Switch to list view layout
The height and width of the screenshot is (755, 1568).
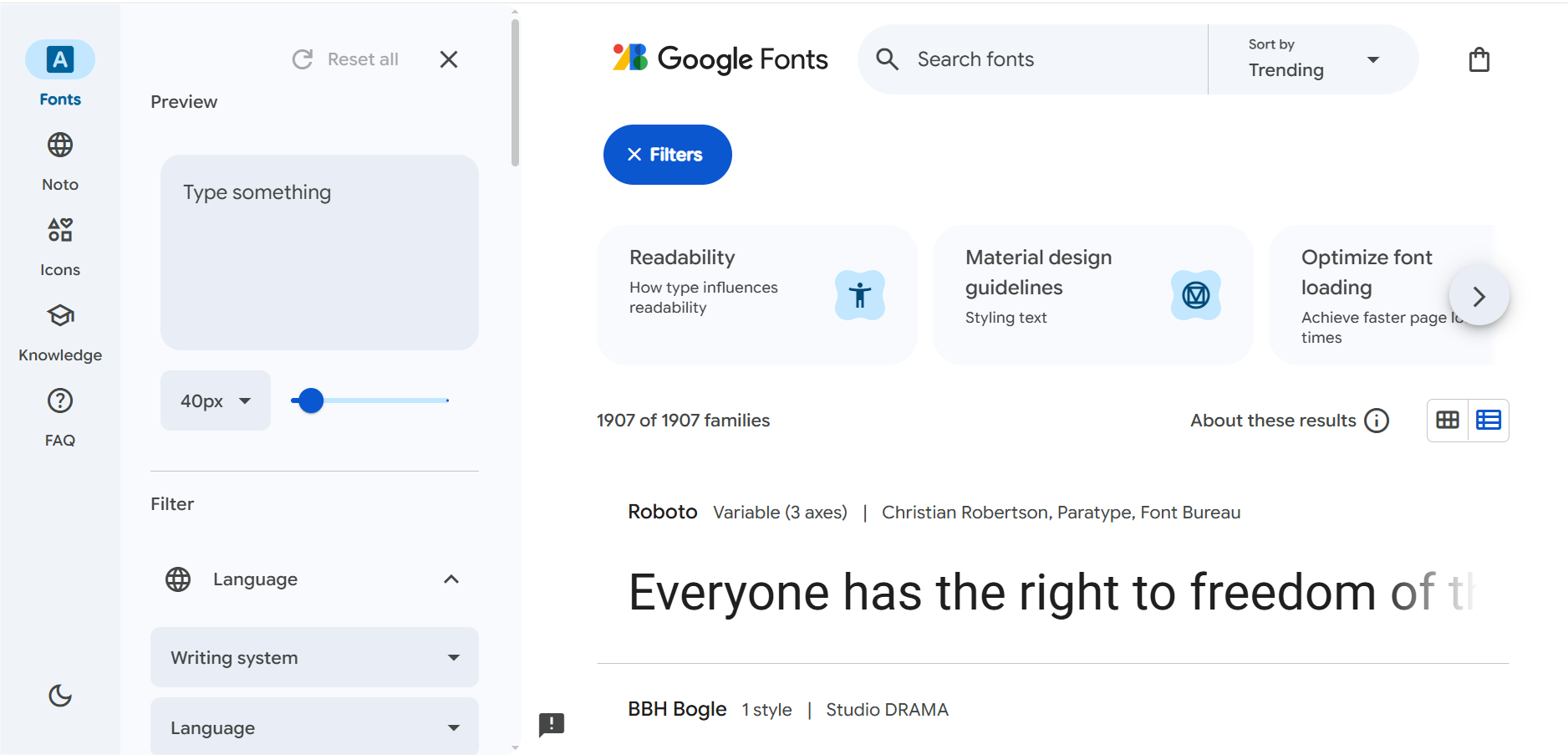[x=1488, y=421]
